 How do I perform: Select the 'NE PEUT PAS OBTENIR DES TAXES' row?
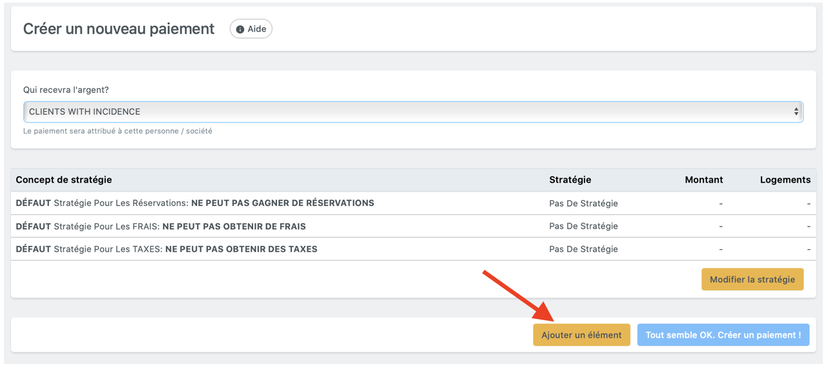click(413, 249)
